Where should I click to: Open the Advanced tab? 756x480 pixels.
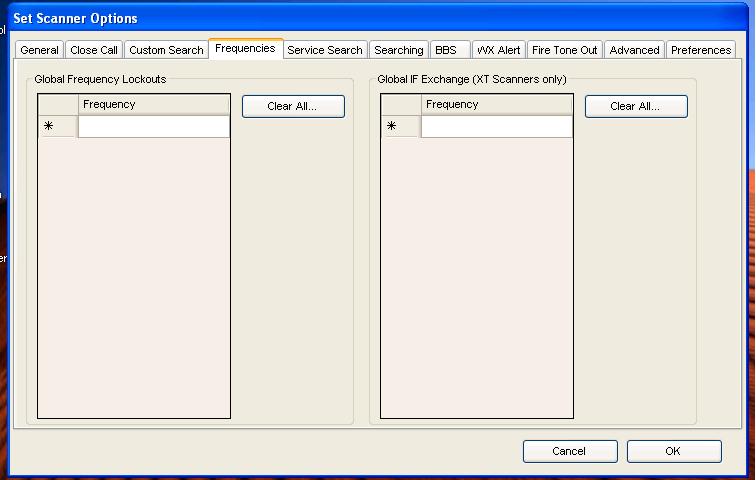click(x=634, y=50)
